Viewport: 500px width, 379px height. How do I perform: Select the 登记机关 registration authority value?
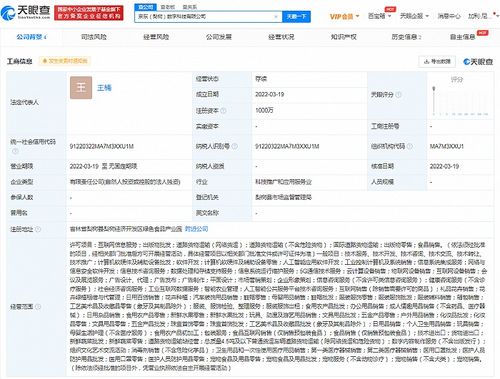(x=283, y=197)
